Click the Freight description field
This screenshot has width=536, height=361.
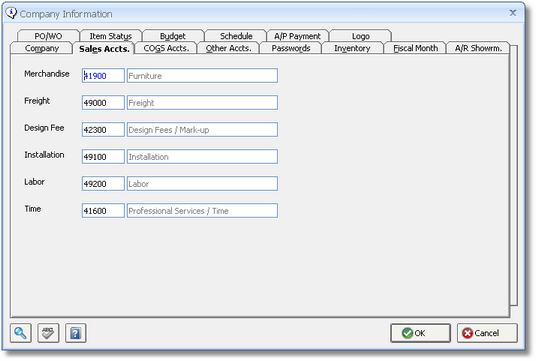click(202, 103)
